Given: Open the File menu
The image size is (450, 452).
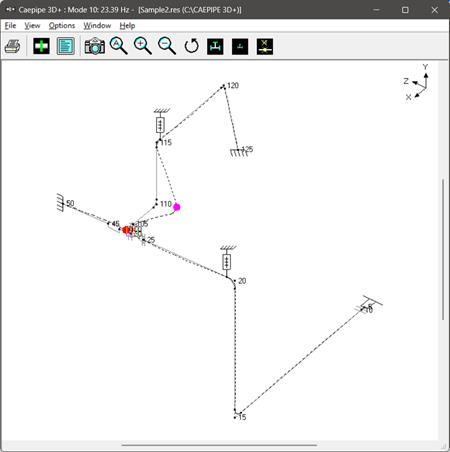Looking at the screenshot, I should (x=10, y=26).
